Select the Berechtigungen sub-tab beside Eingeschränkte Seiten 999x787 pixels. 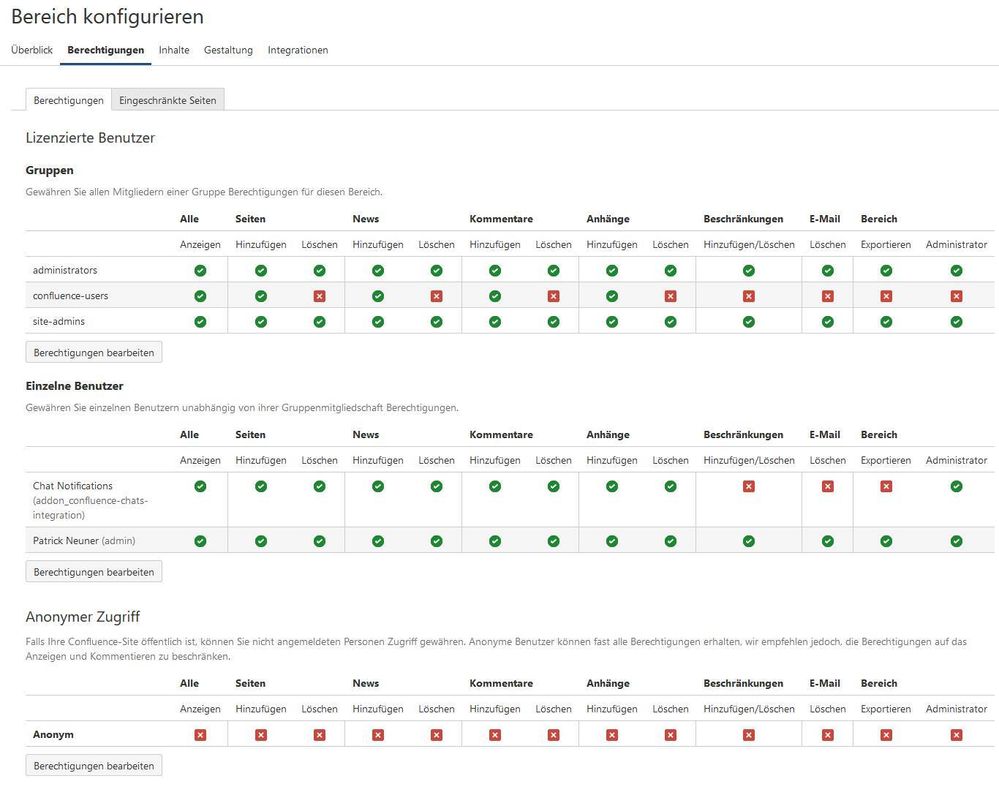[68, 100]
